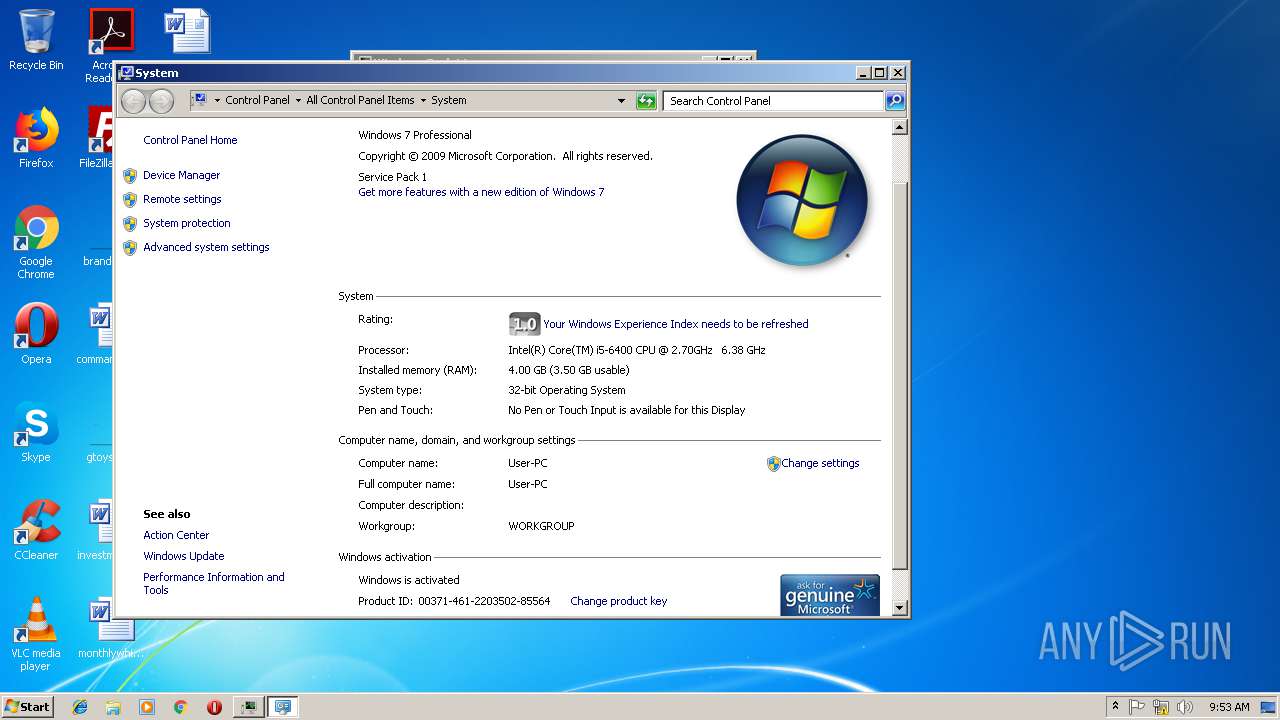Screen dimensions: 1280x720
Task: Click the Back navigation button
Action: (133, 100)
